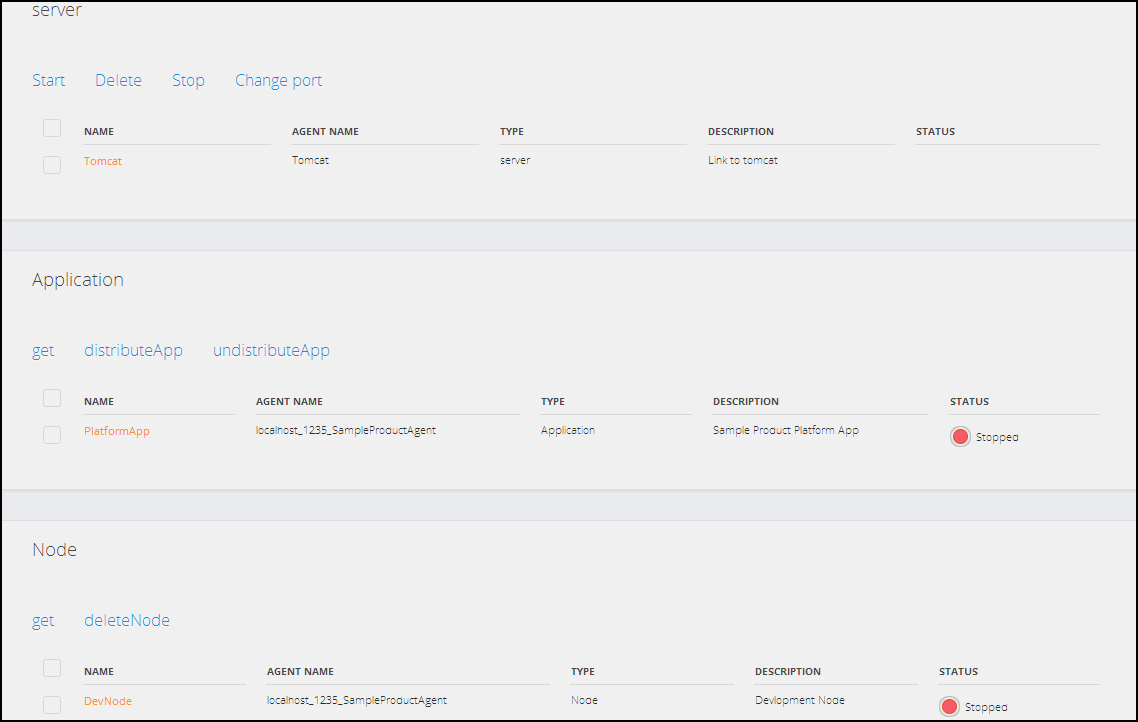Check the select-all checkbox in Application table
The height and width of the screenshot is (722, 1138).
pos(51,397)
